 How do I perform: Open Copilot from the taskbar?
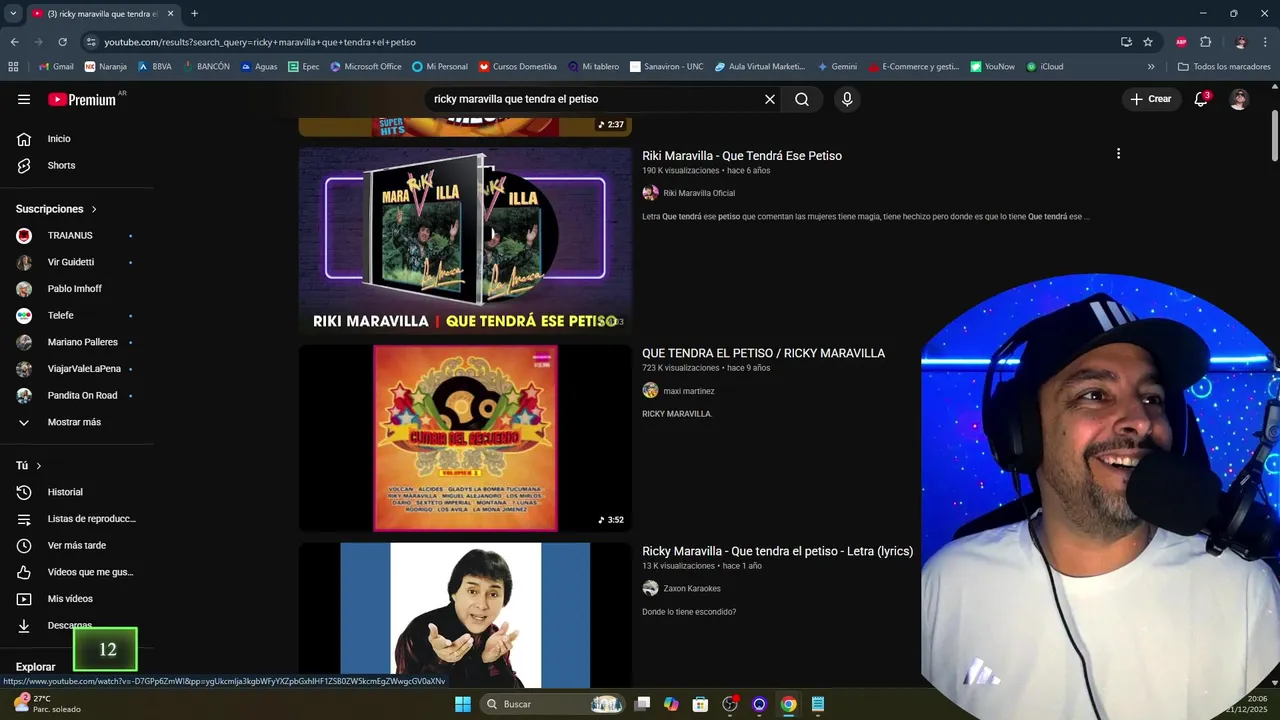(671, 704)
